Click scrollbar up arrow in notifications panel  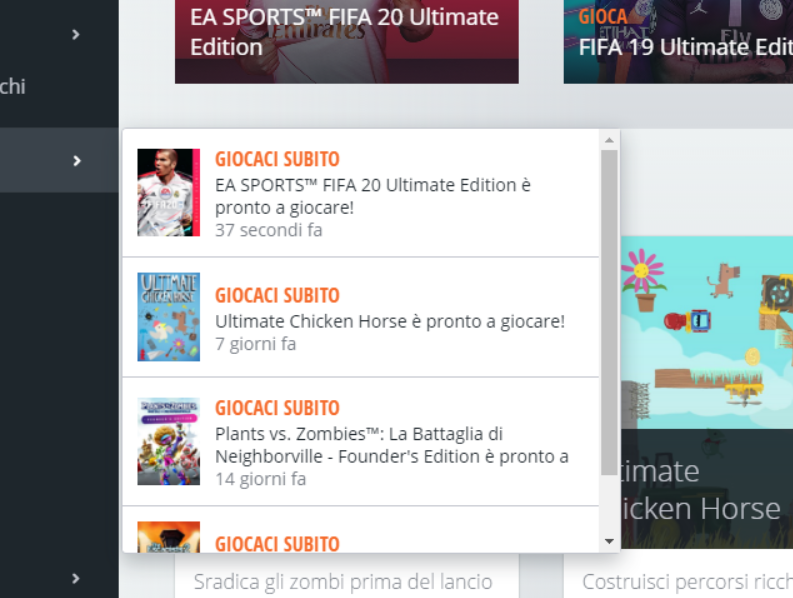click(x=609, y=140)
